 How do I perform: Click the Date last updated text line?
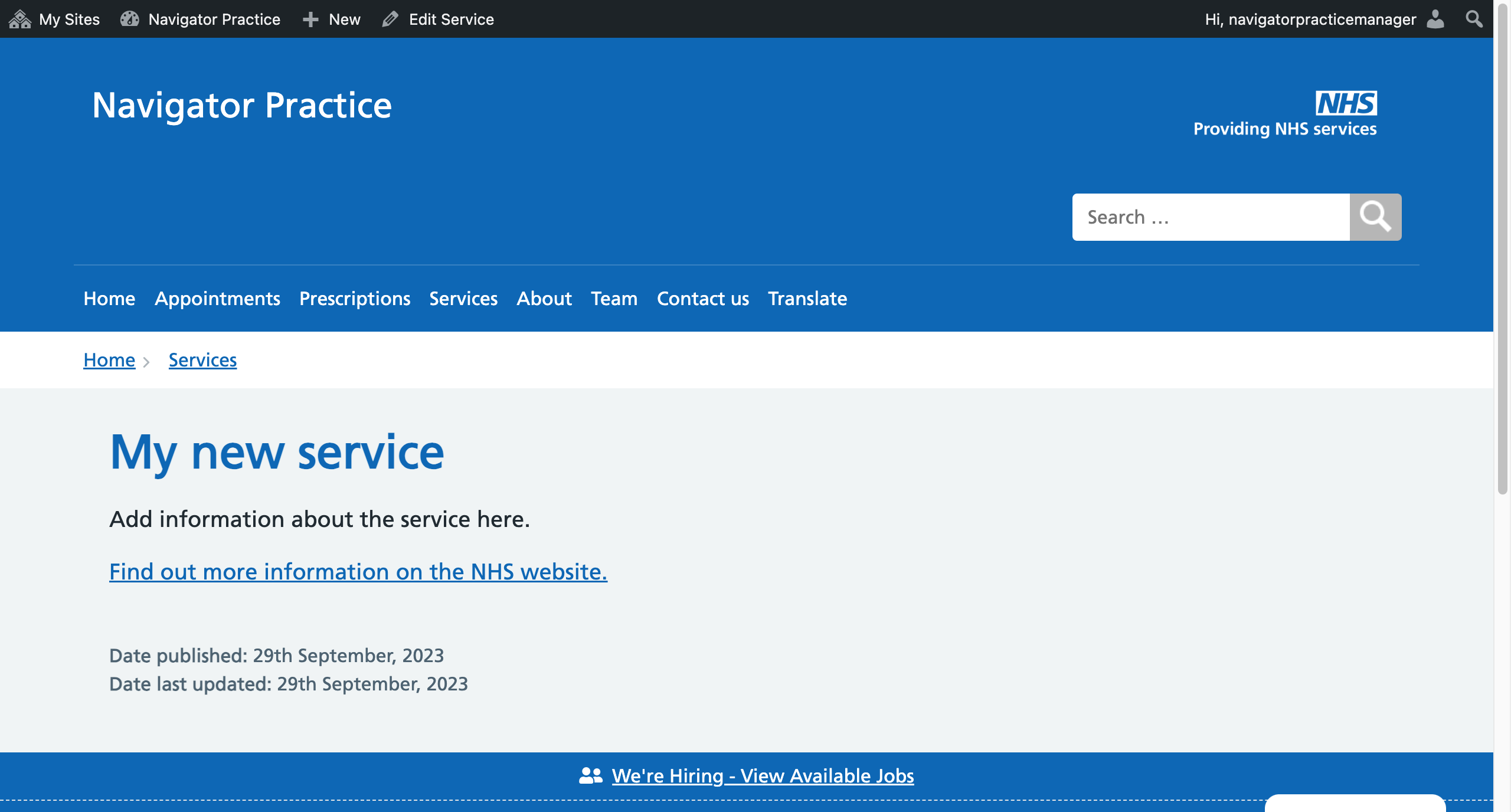tap(289, 684)
